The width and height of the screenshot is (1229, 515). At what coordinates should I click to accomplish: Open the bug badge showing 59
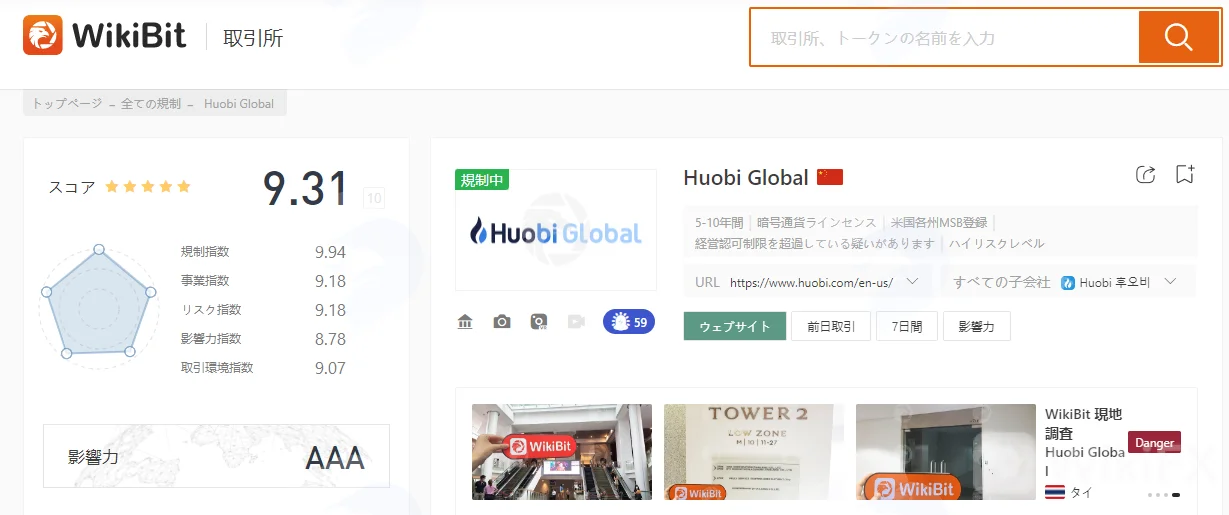629,322
